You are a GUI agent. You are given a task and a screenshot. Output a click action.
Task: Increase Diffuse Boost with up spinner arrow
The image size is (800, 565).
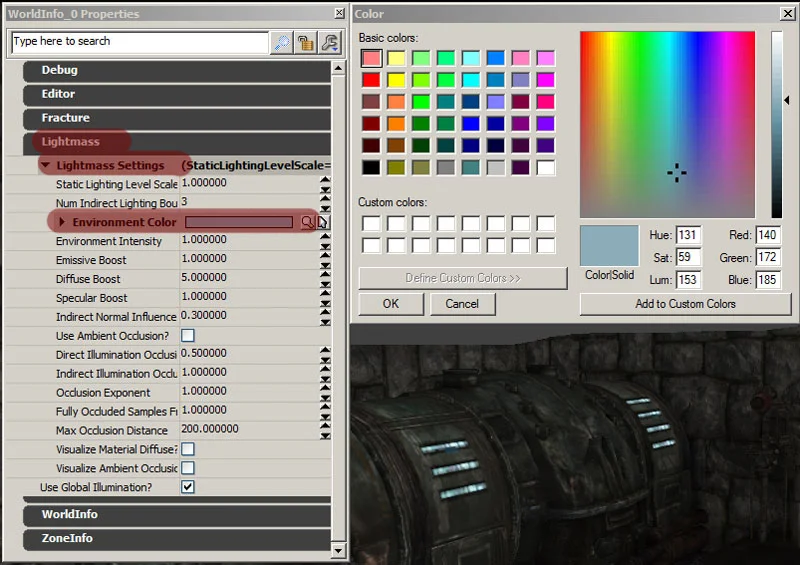pyautogui.click(x=325, y=275)
